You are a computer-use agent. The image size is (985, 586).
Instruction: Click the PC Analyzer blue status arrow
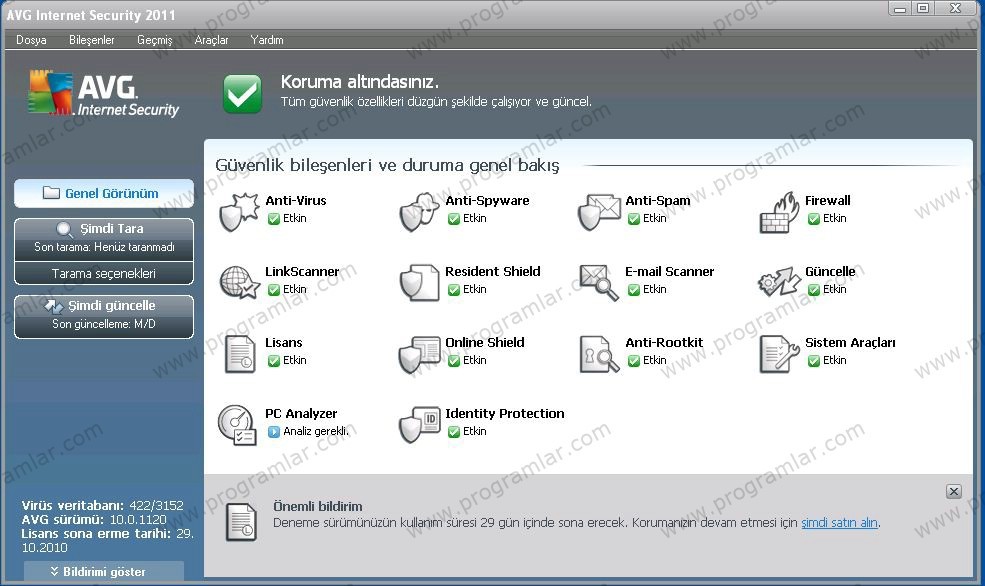point(274,431)
